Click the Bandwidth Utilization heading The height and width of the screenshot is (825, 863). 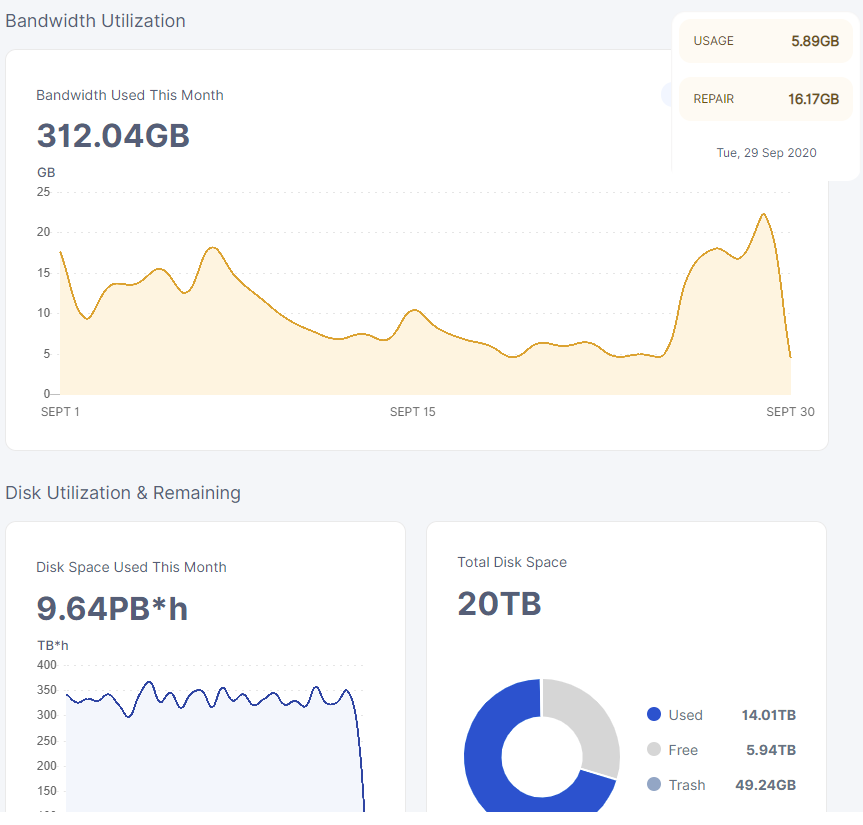pos(95,21)
